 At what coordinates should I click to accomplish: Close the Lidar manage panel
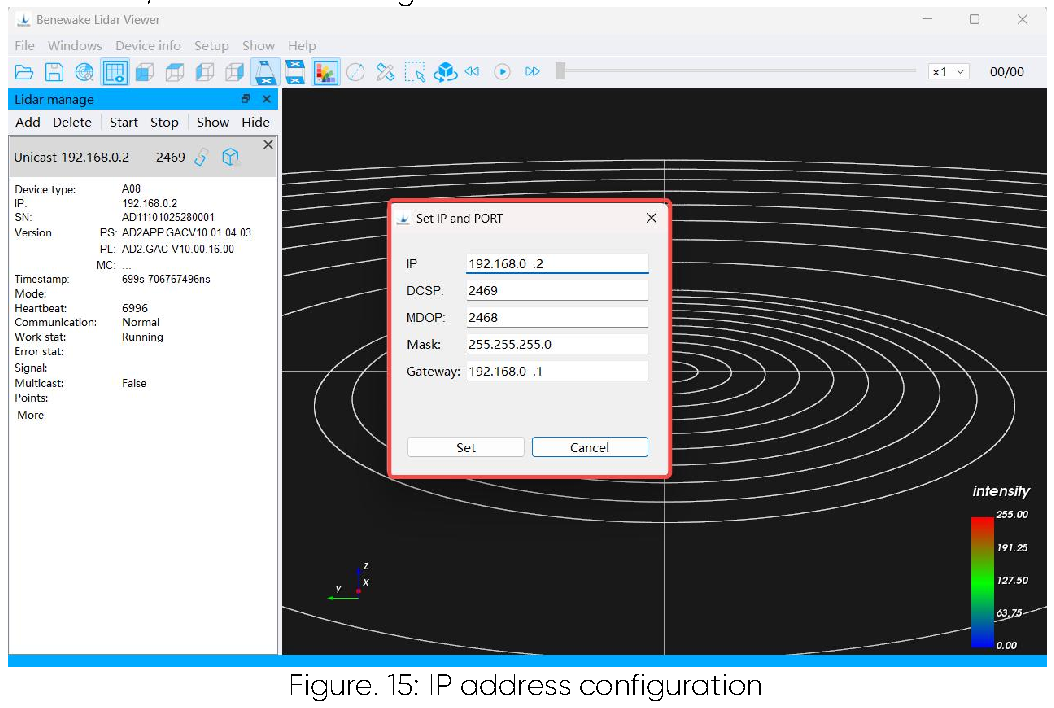(x=267, y=99)
